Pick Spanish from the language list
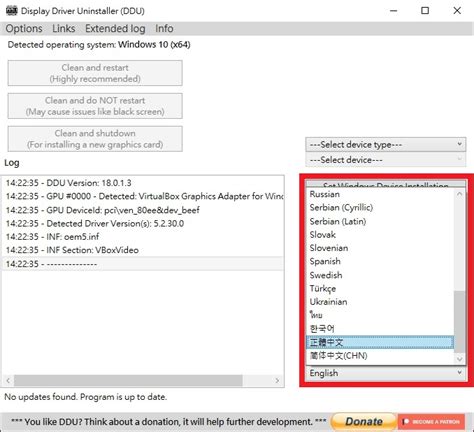The image size is (474, 432). coord(380,261)
